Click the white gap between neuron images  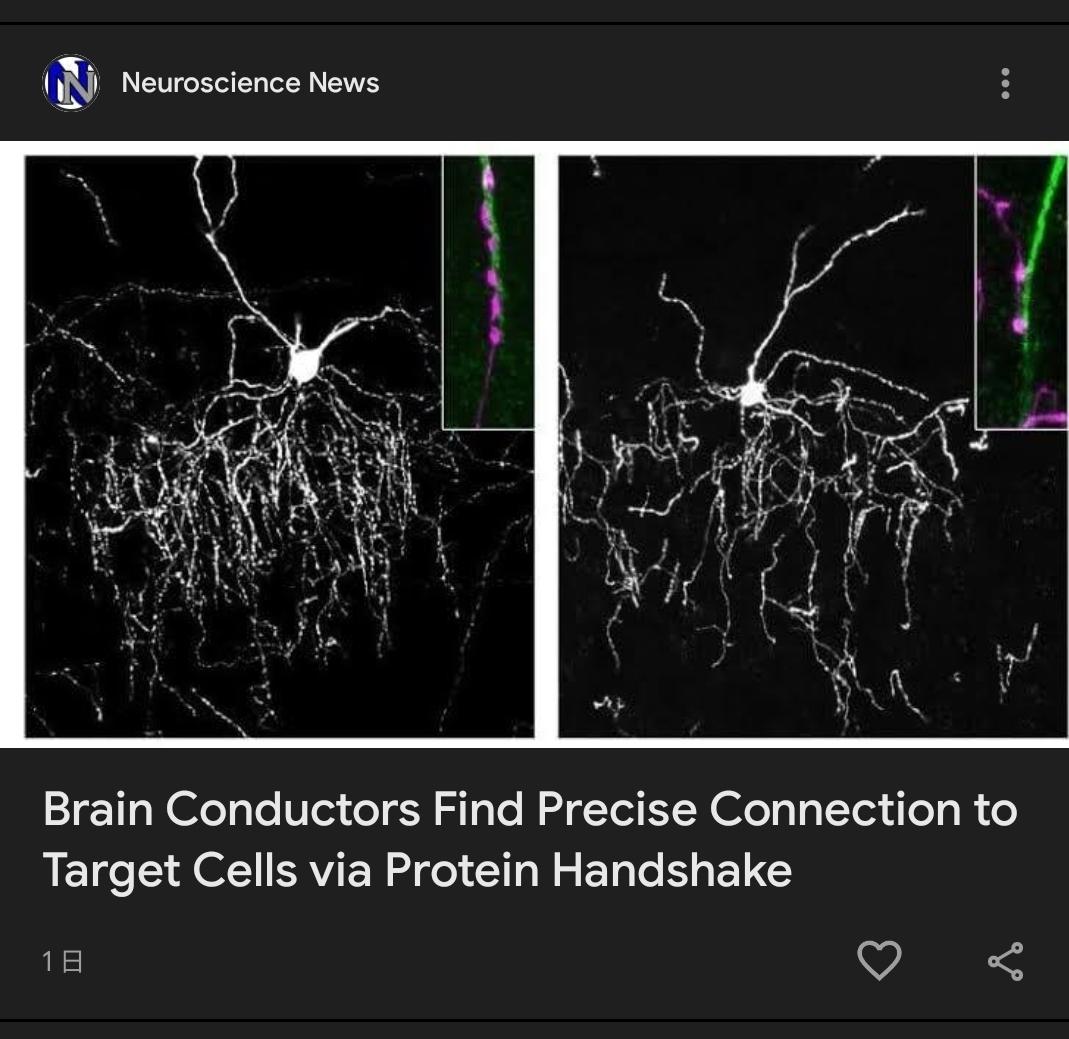(x=546, y=447)
